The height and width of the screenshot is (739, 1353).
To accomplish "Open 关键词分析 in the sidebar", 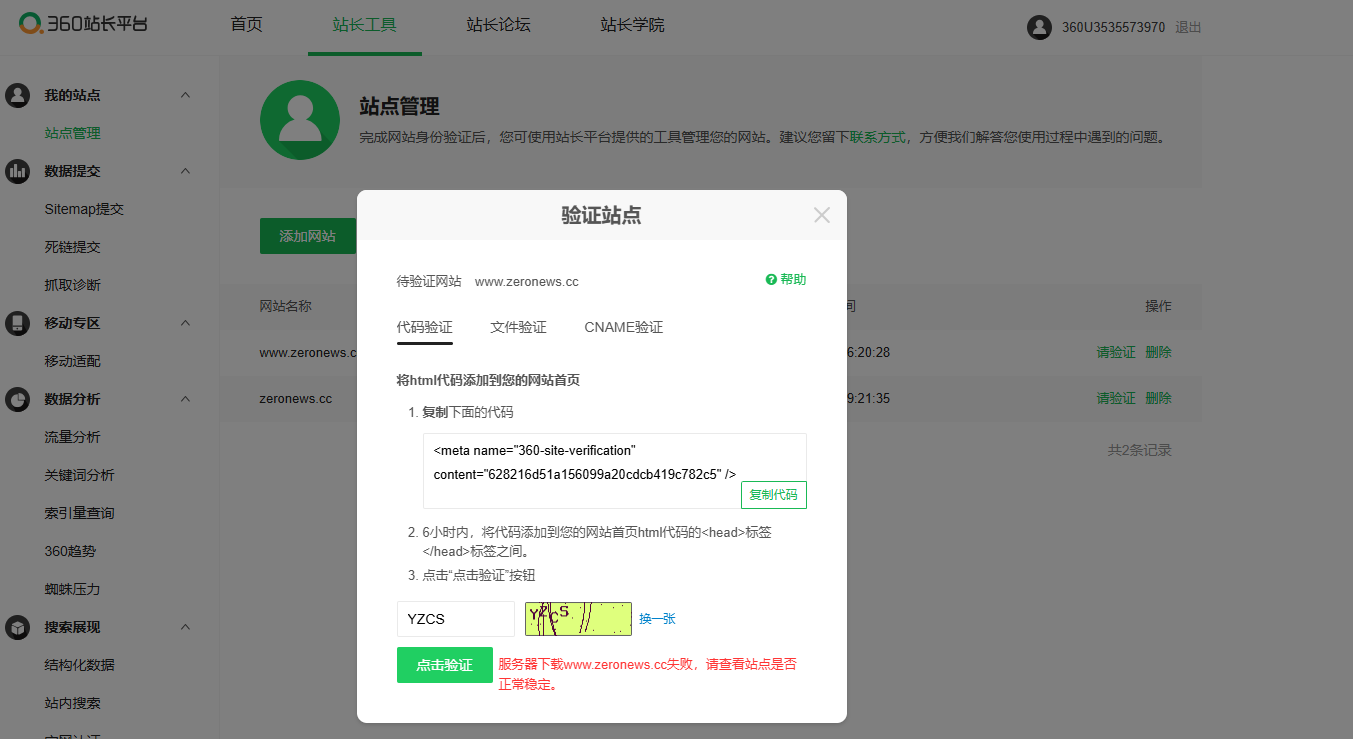I will [x=79, y=475].
